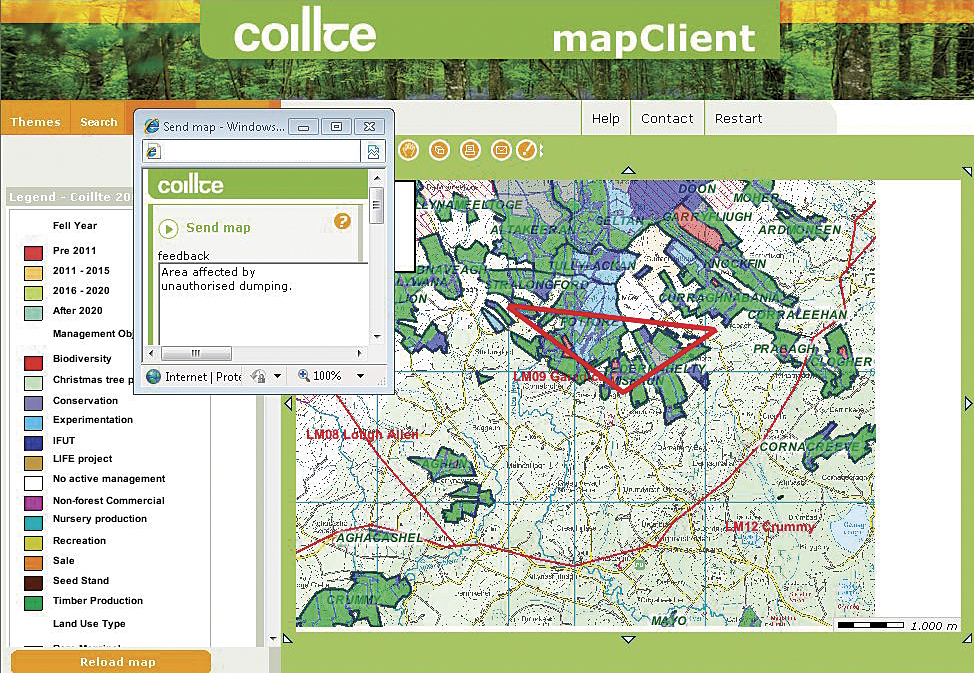Click the 2016 - 2020 yellow-green swatch
974x673 pixels.
(x=34, y=293)
